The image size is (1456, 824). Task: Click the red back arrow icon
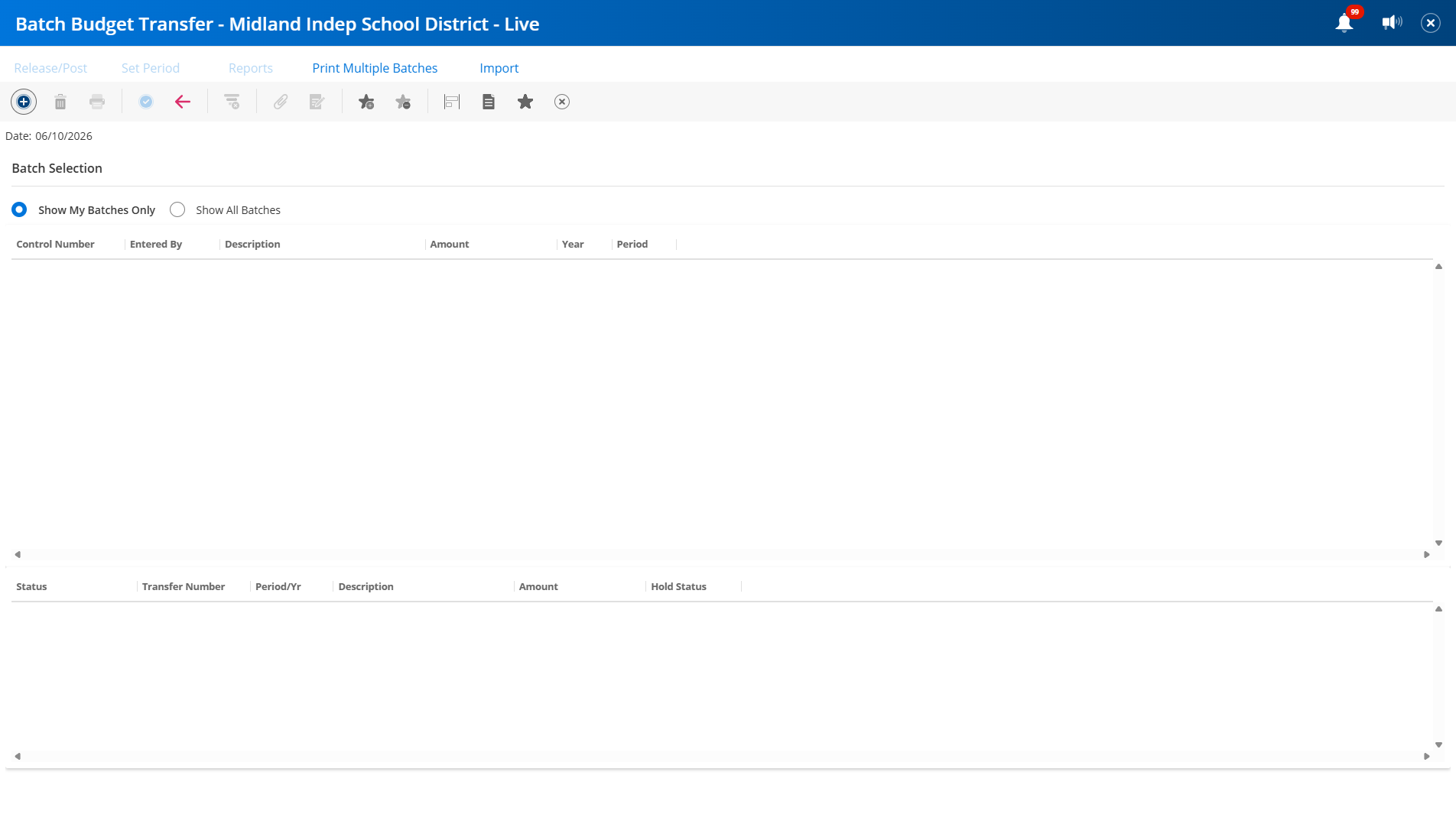point(183,102)
